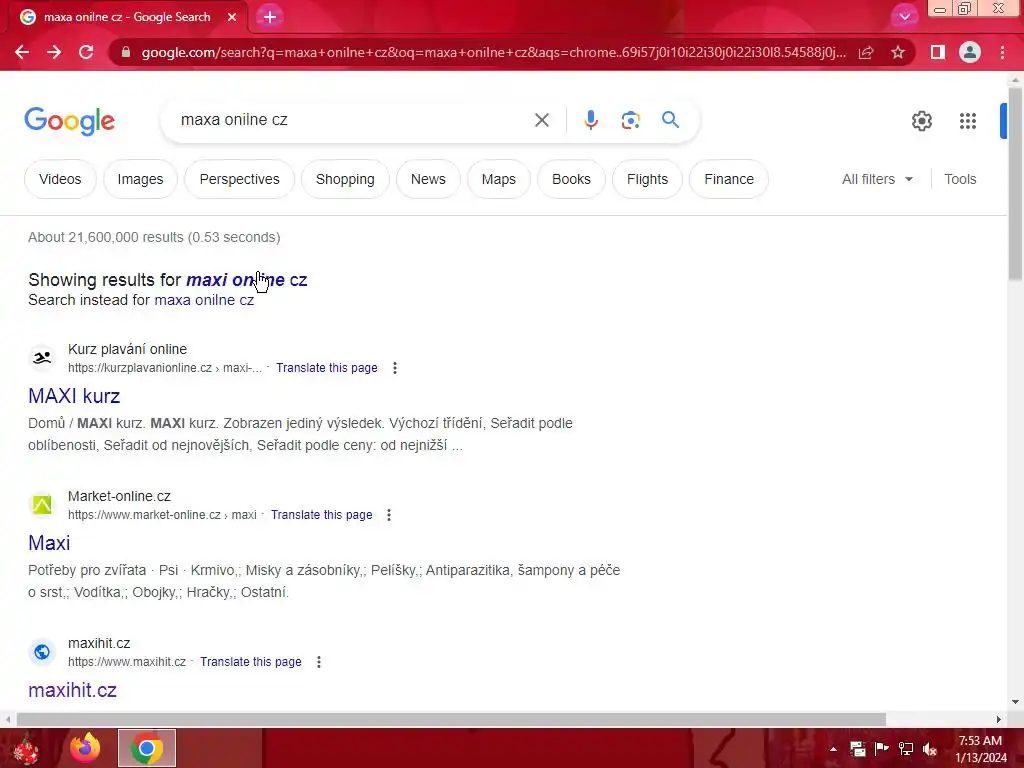
Task: Click the browser forward arrow
Action: (54, 52)
